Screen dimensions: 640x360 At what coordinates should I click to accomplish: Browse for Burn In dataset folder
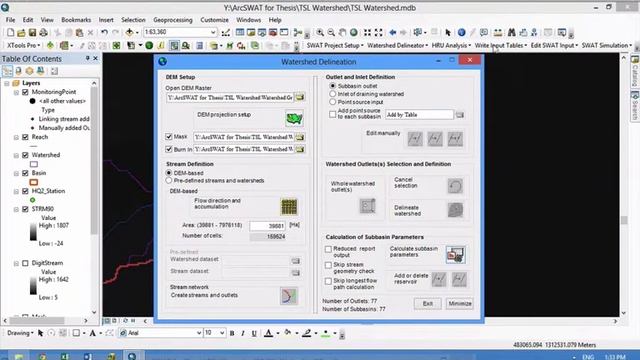coord(300,149)
